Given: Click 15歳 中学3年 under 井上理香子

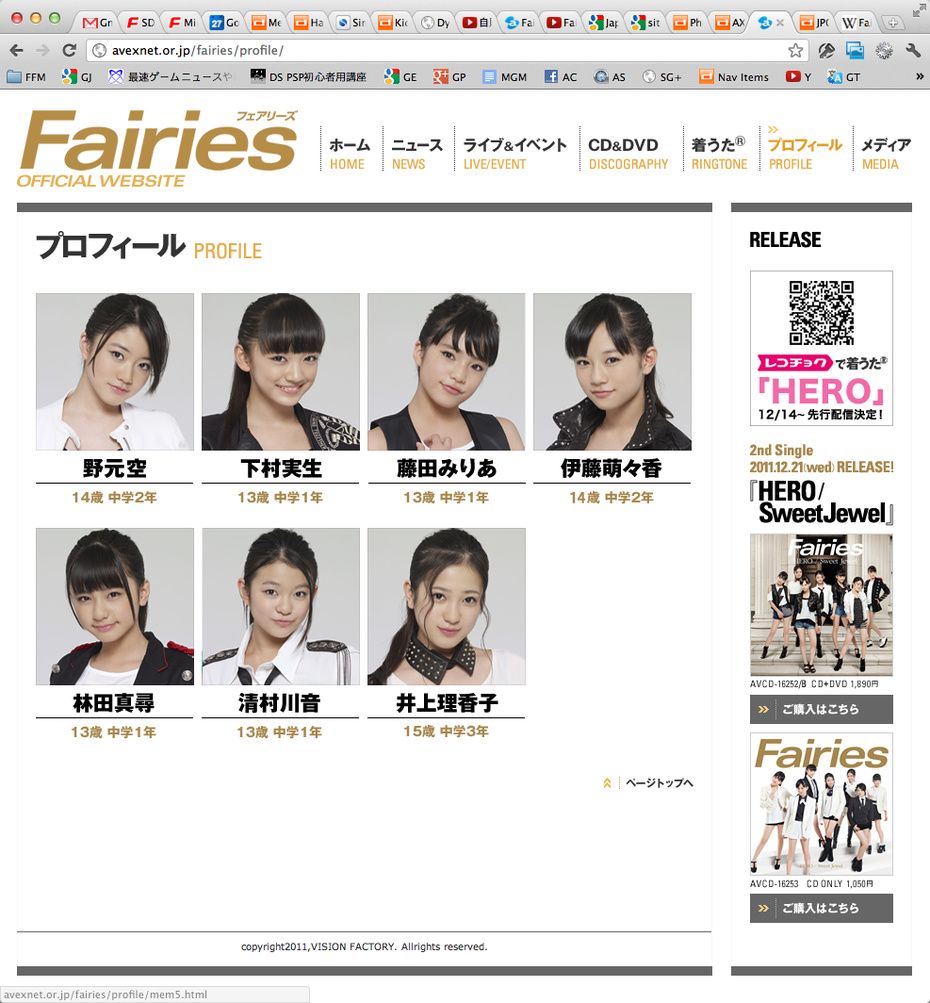Looking at the screenshot, I should click(446, 731).
